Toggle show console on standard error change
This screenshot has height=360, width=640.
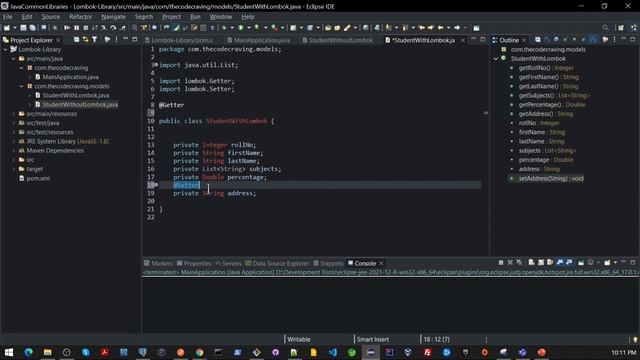click(x=569, y=262)
